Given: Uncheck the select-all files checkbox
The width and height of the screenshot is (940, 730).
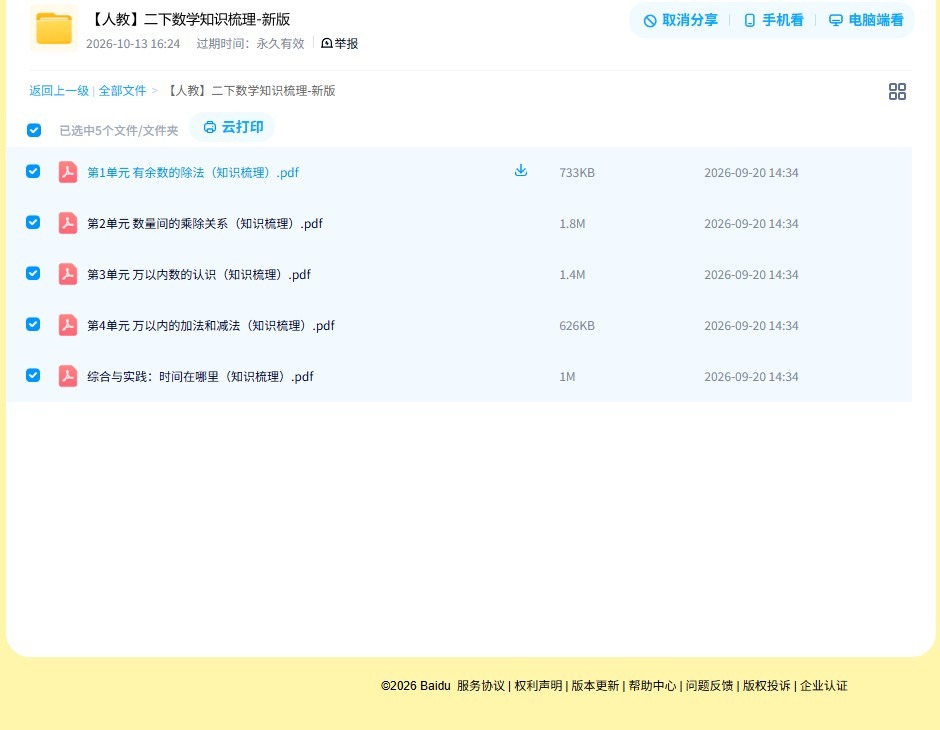Looking at the screenshot, I should (x=34, y=130).
